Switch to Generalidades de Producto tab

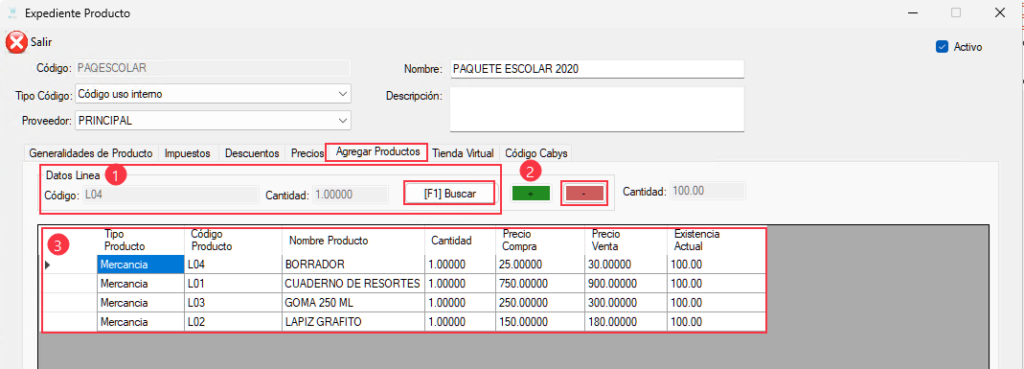pos(91,153)
